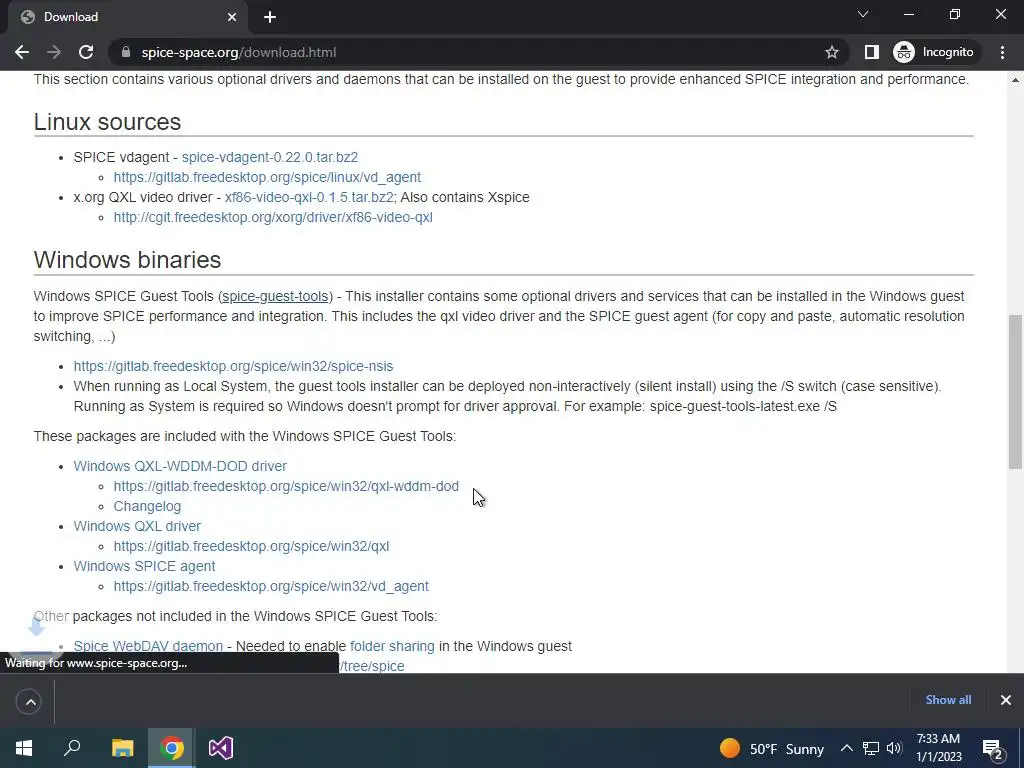Open the browser side panel
1024x768 pixels.
click(871, 52)
